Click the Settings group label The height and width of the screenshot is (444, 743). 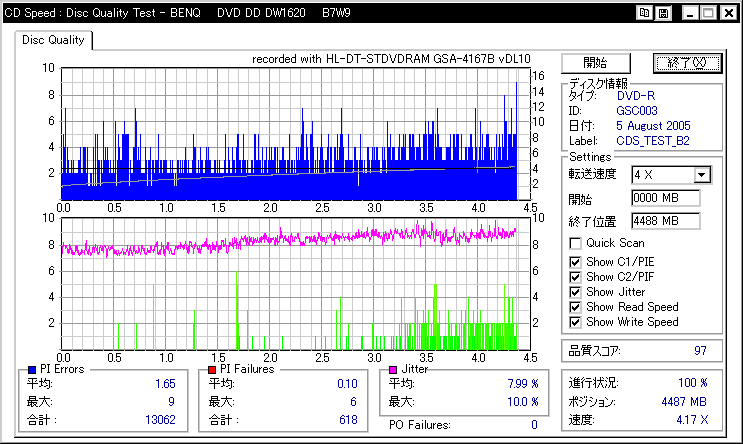point(590,157)
